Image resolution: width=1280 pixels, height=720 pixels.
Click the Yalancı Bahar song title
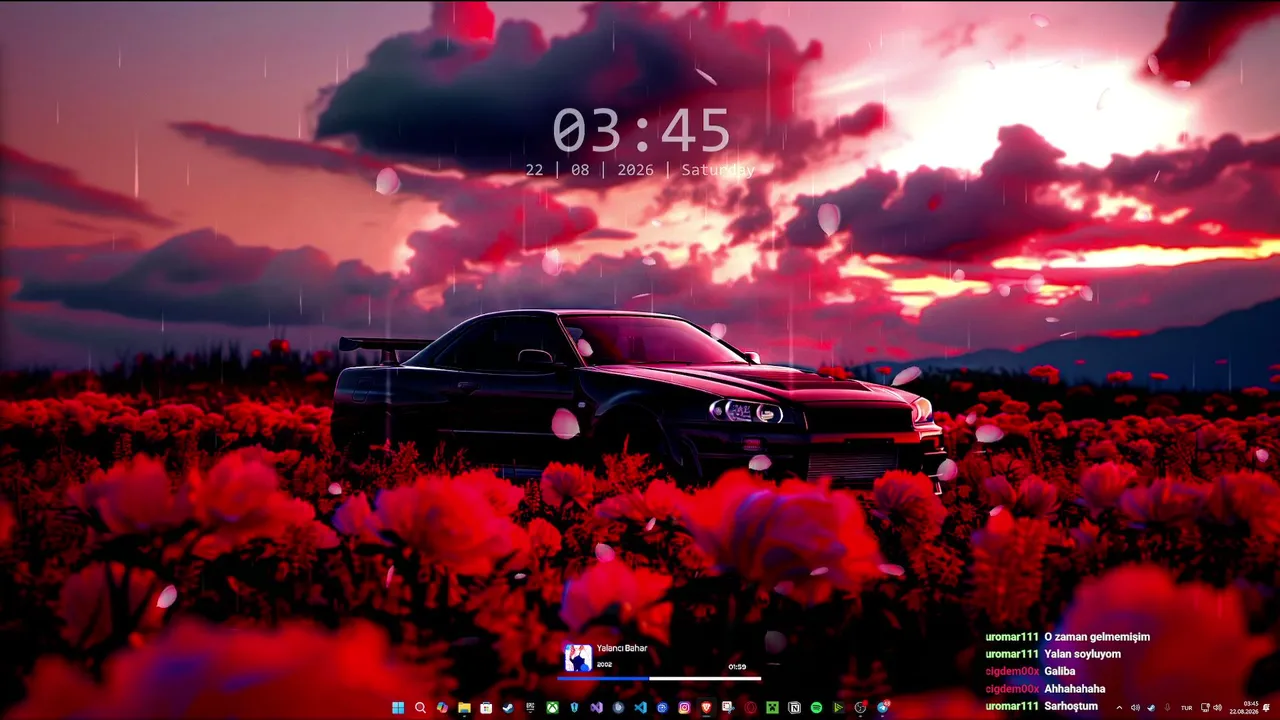[622, 648]
